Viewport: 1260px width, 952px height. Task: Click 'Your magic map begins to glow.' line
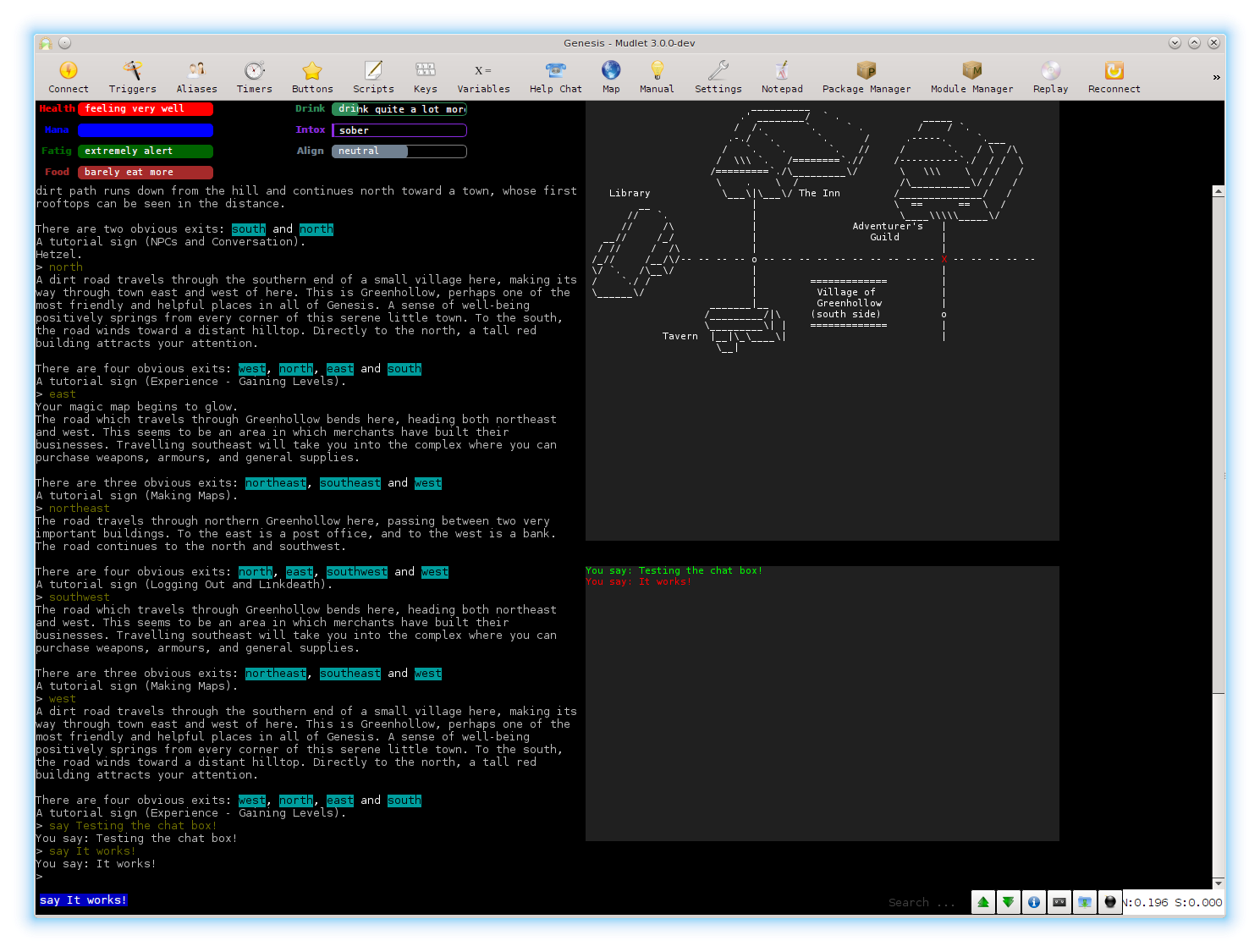click(x=137, y=407)
